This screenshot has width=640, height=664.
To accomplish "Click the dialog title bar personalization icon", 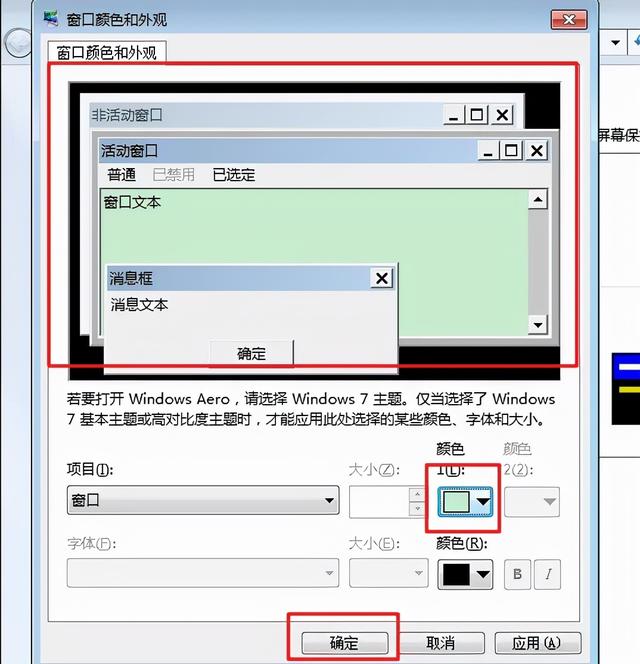I will click(x=51, y=19).
